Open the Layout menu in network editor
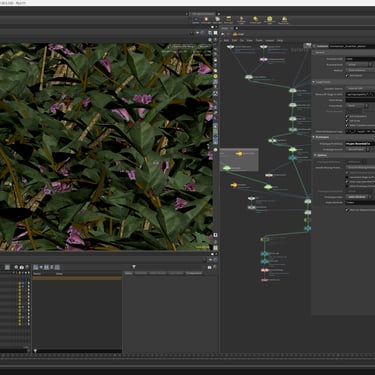375x375 pixels. [x=269, y=40]
